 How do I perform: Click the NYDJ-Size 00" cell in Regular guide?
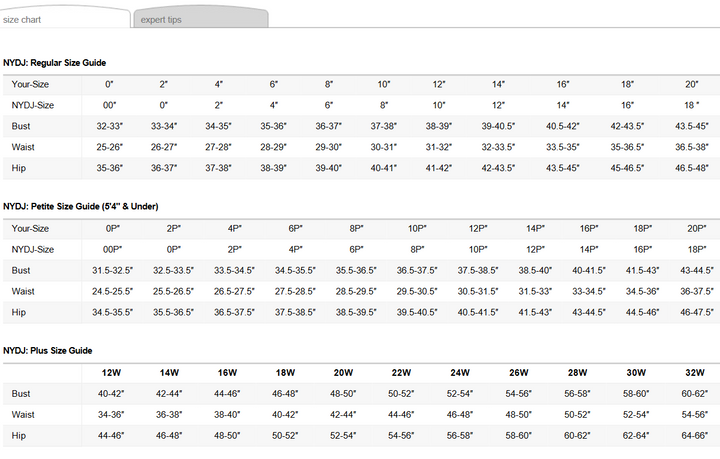(109, 105)
